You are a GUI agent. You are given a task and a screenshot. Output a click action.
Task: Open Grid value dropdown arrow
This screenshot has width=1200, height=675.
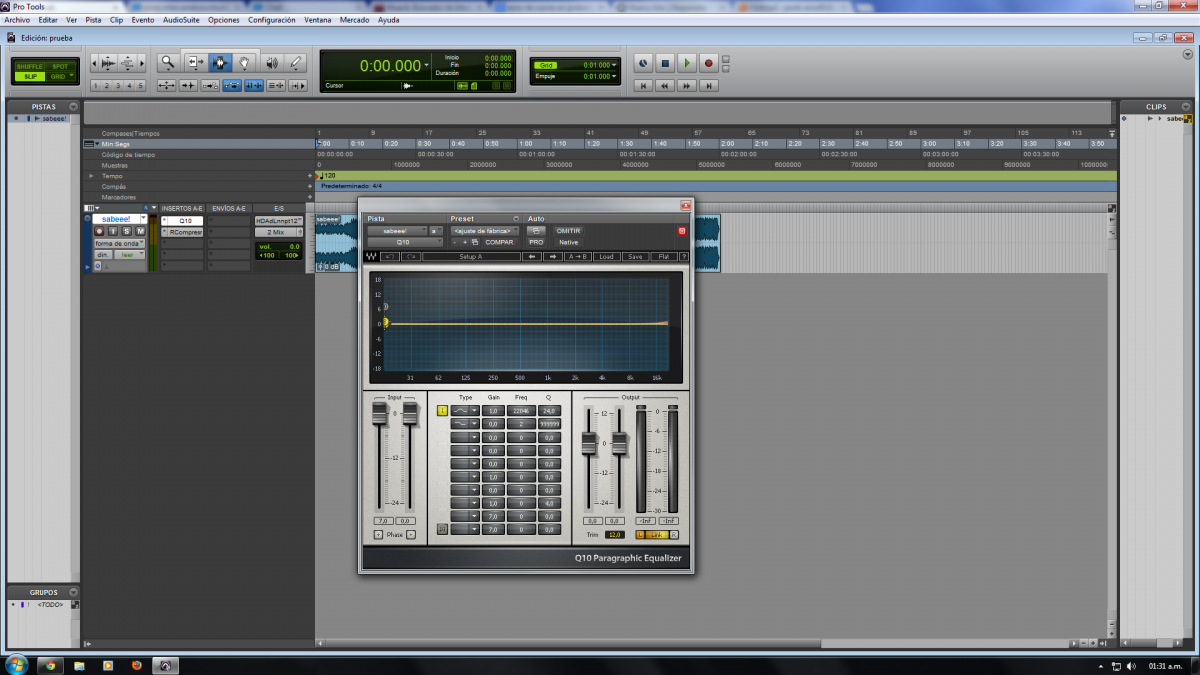(x=614, y=66)
